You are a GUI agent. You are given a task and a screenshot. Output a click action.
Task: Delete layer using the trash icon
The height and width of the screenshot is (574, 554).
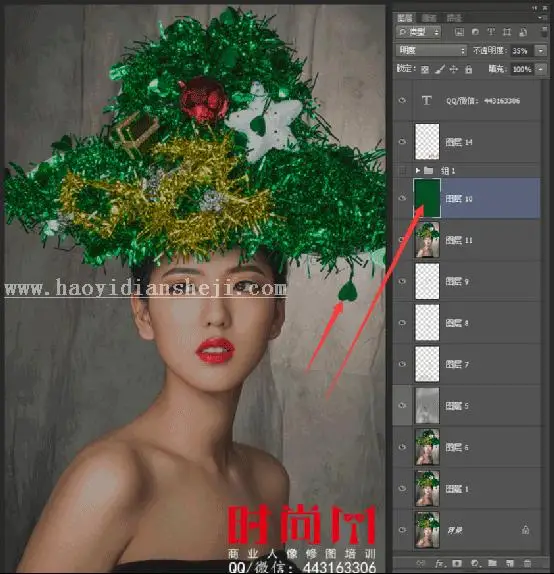click(527, 563)
